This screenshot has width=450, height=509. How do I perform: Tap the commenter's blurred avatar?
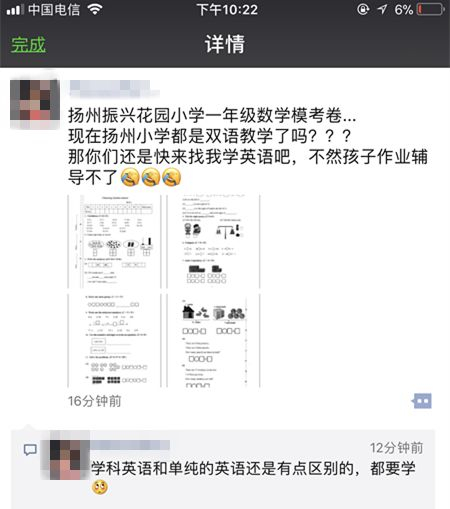(x=66, y=460)
